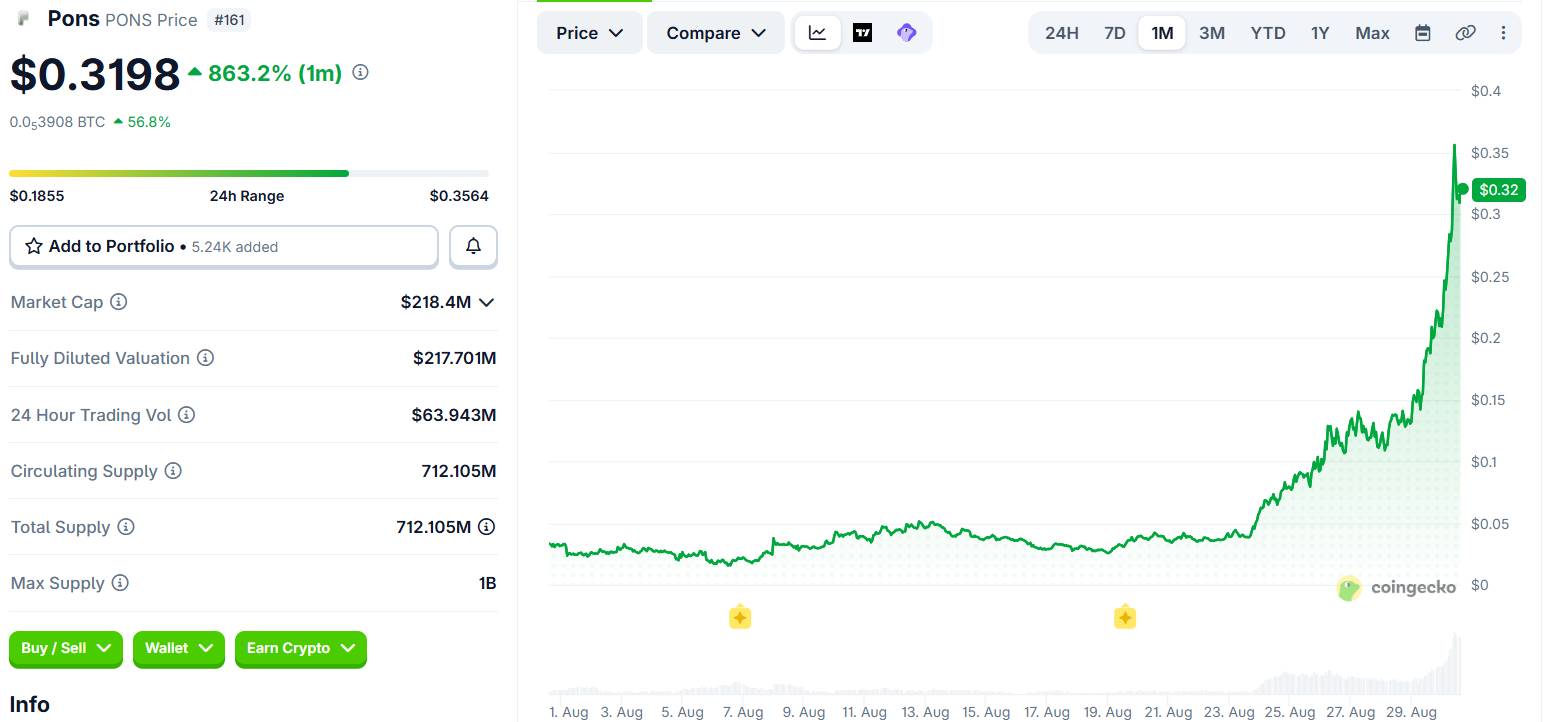
Task: Click the $0.3564 24h high value
Action: [x=459, y=196]
